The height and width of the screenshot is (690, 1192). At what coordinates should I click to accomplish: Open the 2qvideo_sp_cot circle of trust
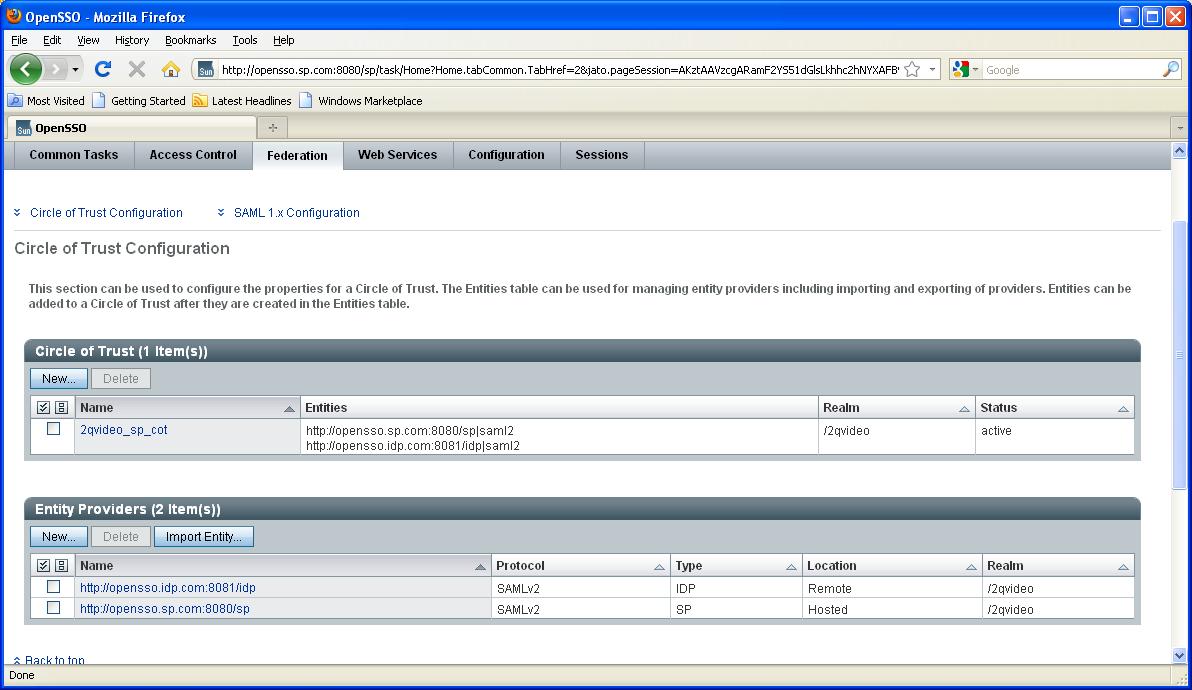[124, 430]
